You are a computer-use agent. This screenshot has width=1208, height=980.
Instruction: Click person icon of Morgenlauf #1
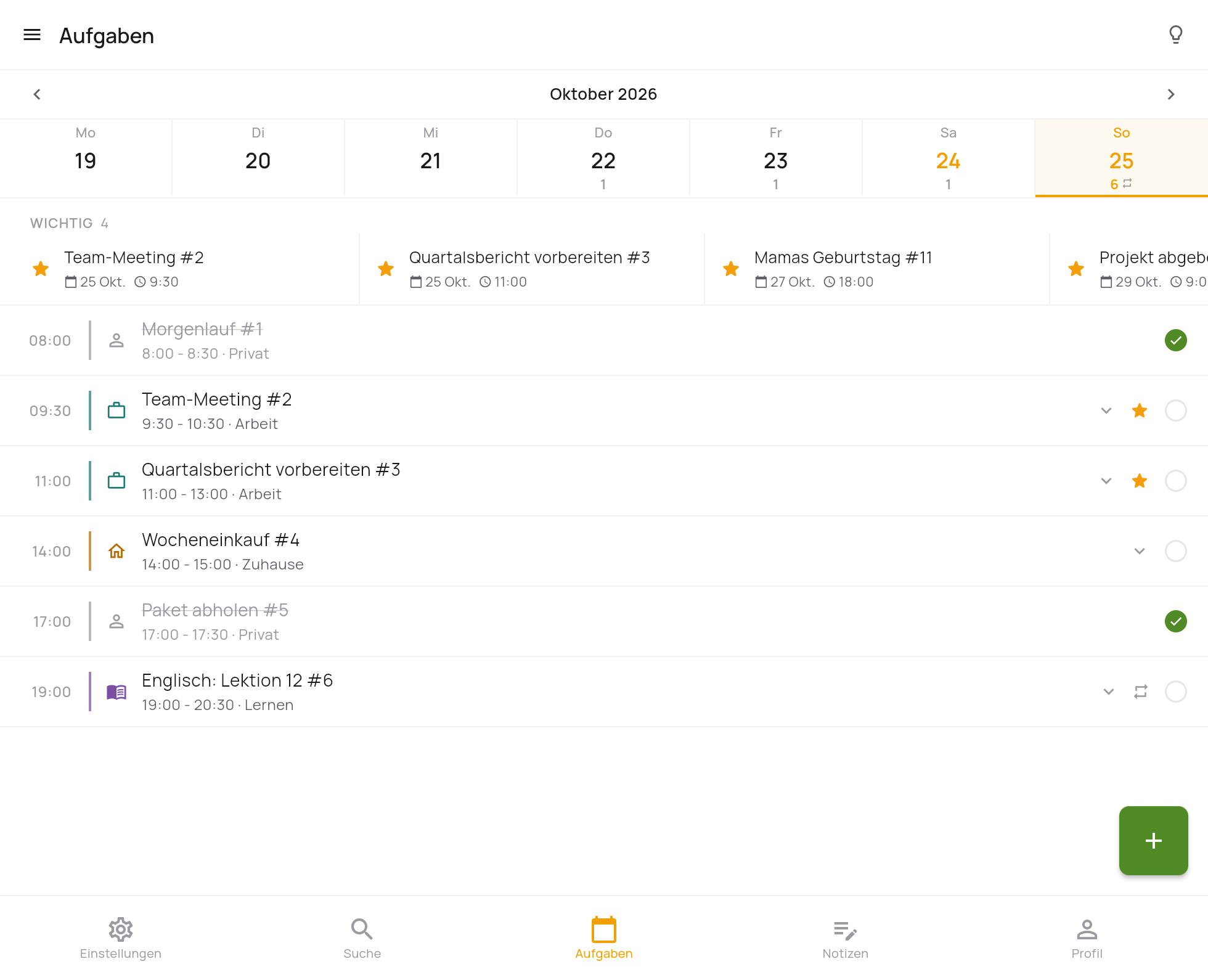(116, 340)
